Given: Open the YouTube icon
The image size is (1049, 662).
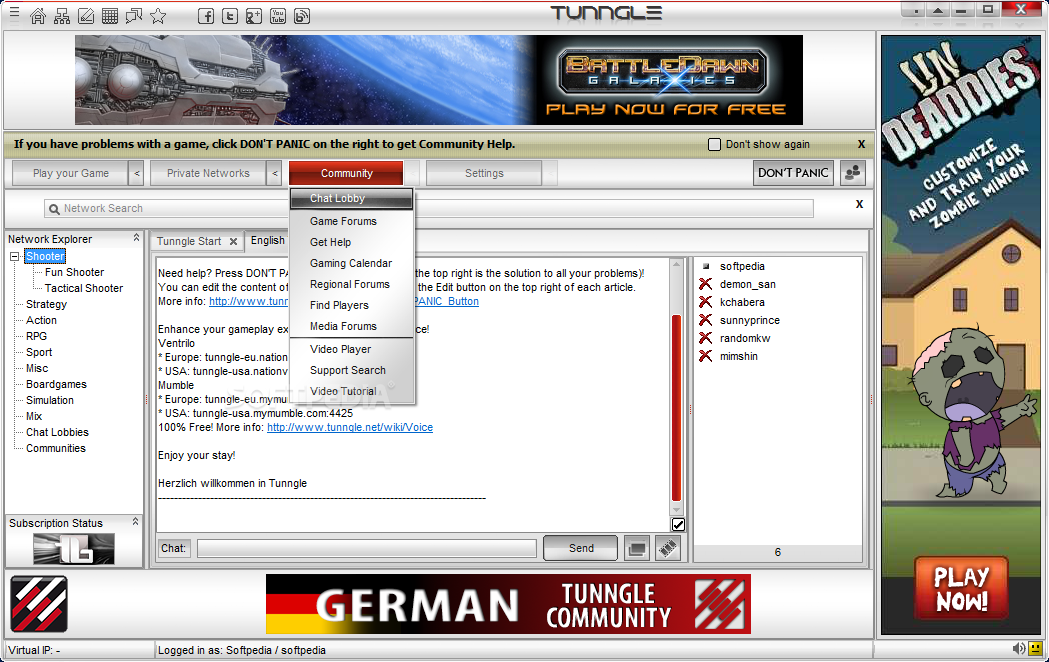Looking at the screenshot, I should click(278, 16).
